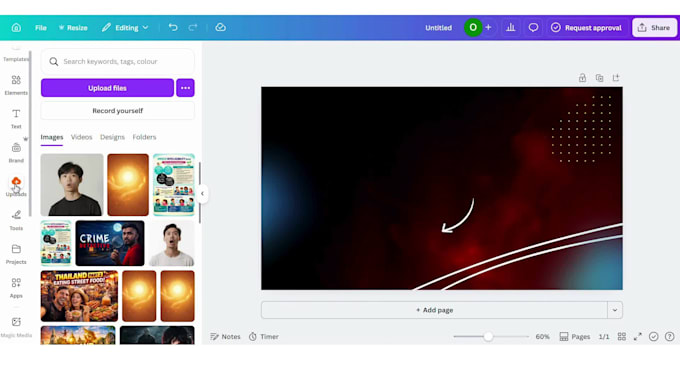Open the Text sidebar panel
The width and height of the screenshot is (680, 383).
coord(16,119)
